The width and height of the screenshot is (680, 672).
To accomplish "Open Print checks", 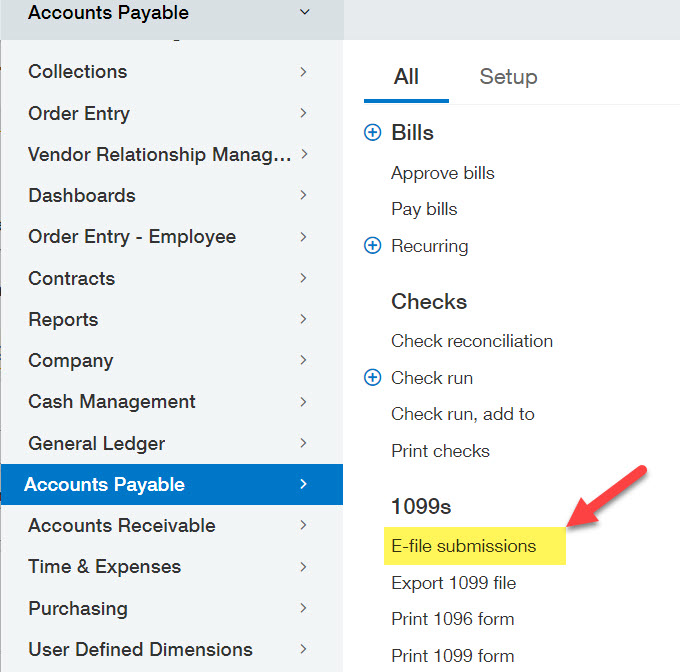I will pyautogui.click(x=440, y=451).
